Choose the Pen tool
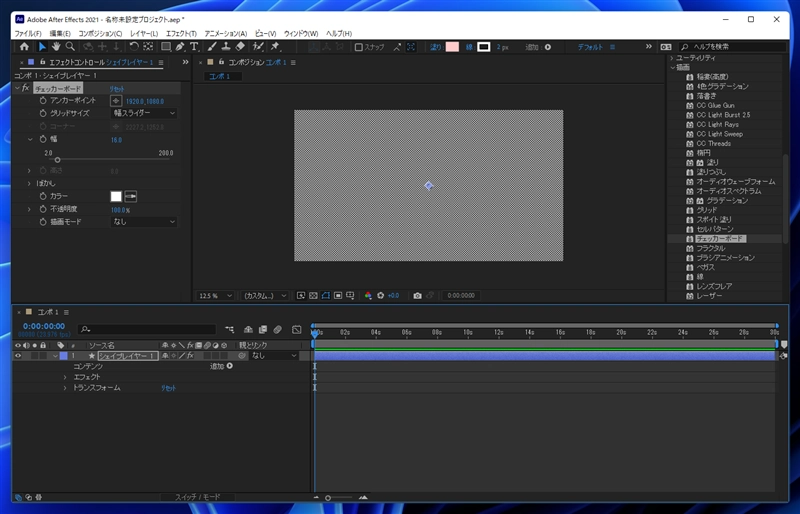The width and height of the screenshot is (800, 514). pyautogui.click(x=180, y=47)
